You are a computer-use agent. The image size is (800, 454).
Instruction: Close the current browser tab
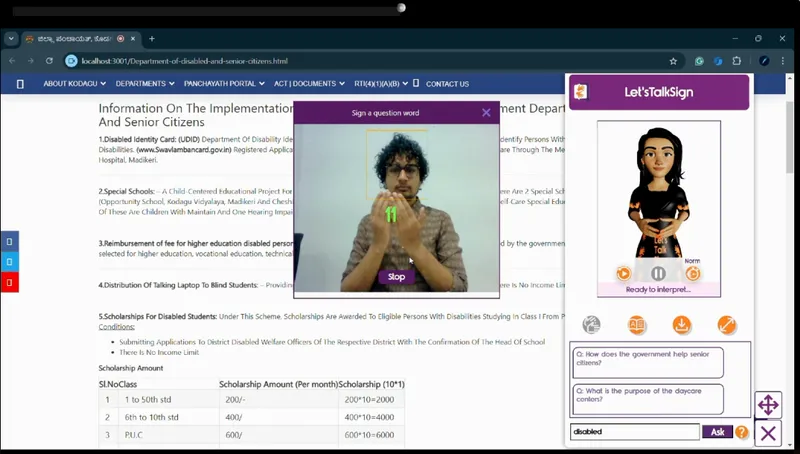[x=133, y=39]
